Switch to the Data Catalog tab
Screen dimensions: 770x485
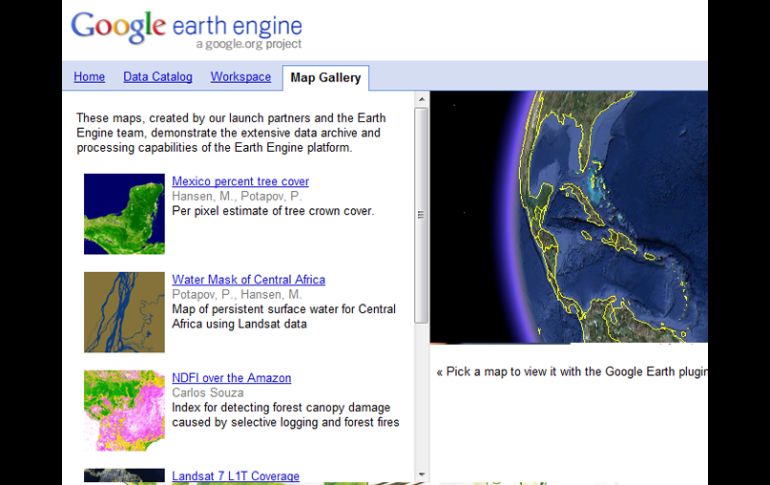157,77
